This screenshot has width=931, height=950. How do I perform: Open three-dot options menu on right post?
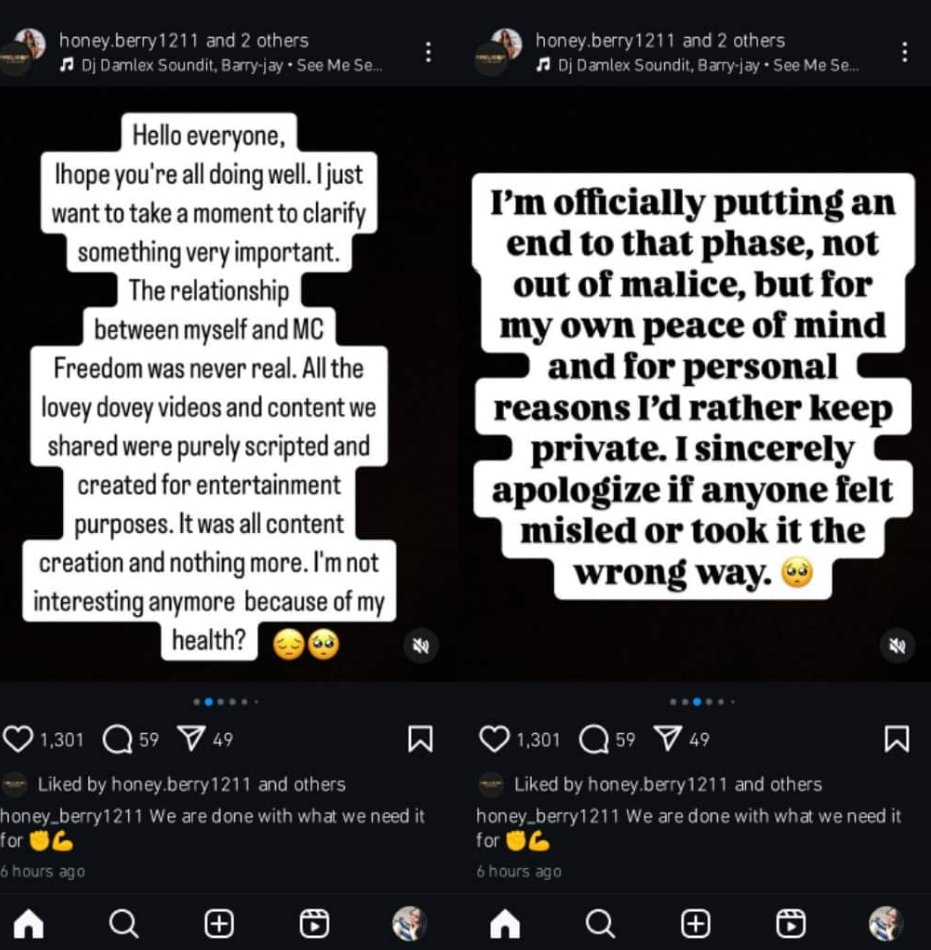[905, 52]
